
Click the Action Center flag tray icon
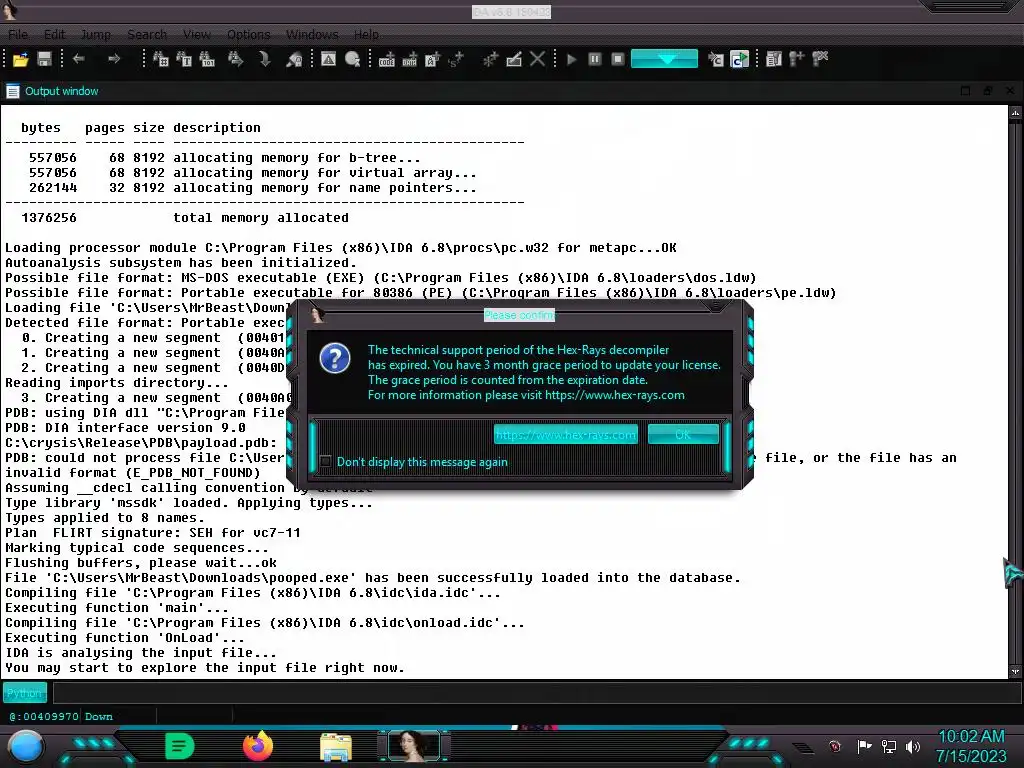(864, 746)
